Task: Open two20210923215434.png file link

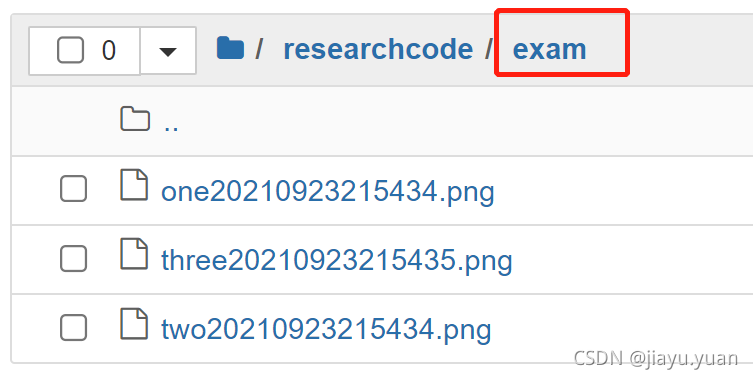Action: [x=326, y=329]
